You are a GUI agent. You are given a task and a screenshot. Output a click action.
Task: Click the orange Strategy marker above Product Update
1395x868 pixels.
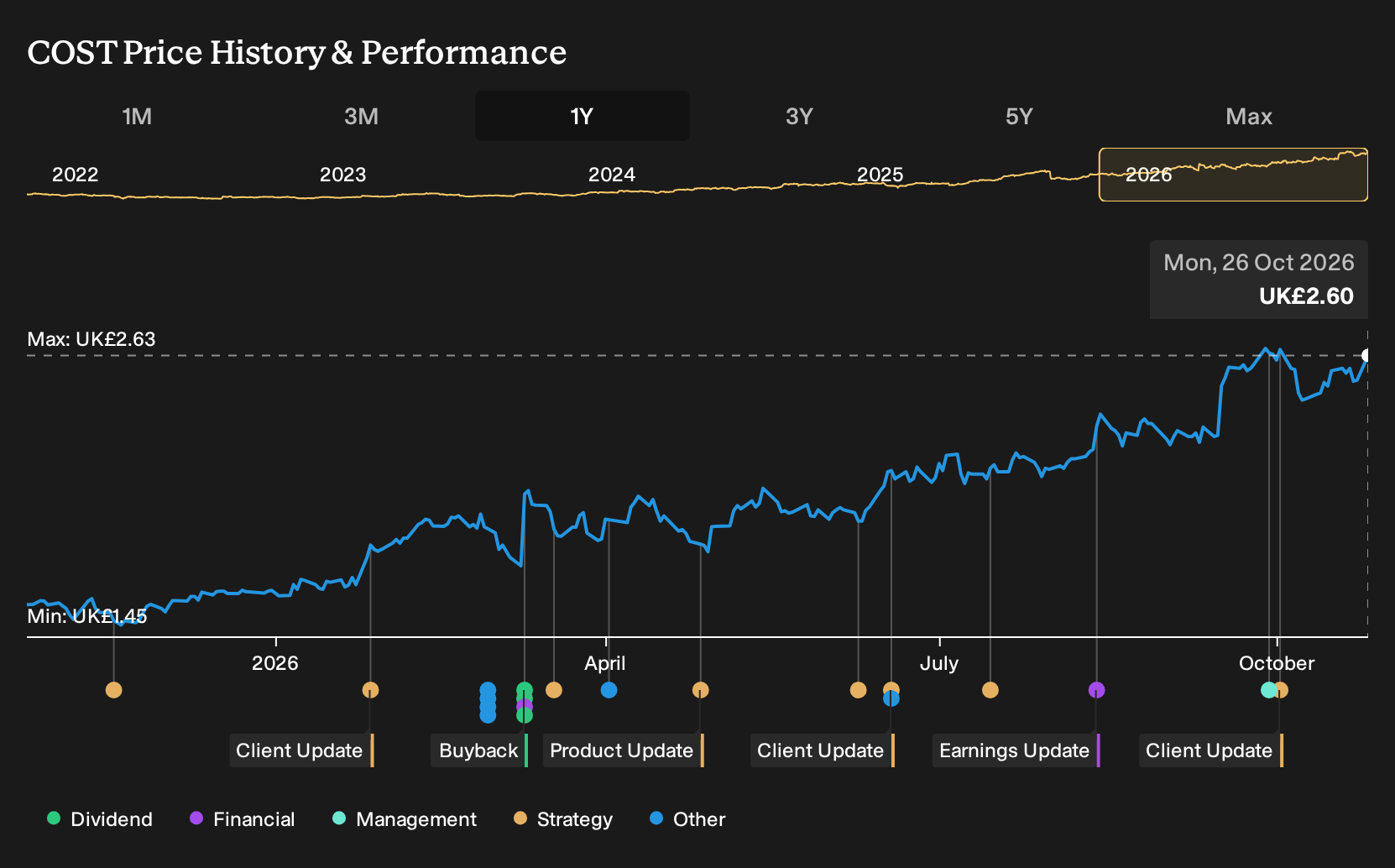click(701, 690)
